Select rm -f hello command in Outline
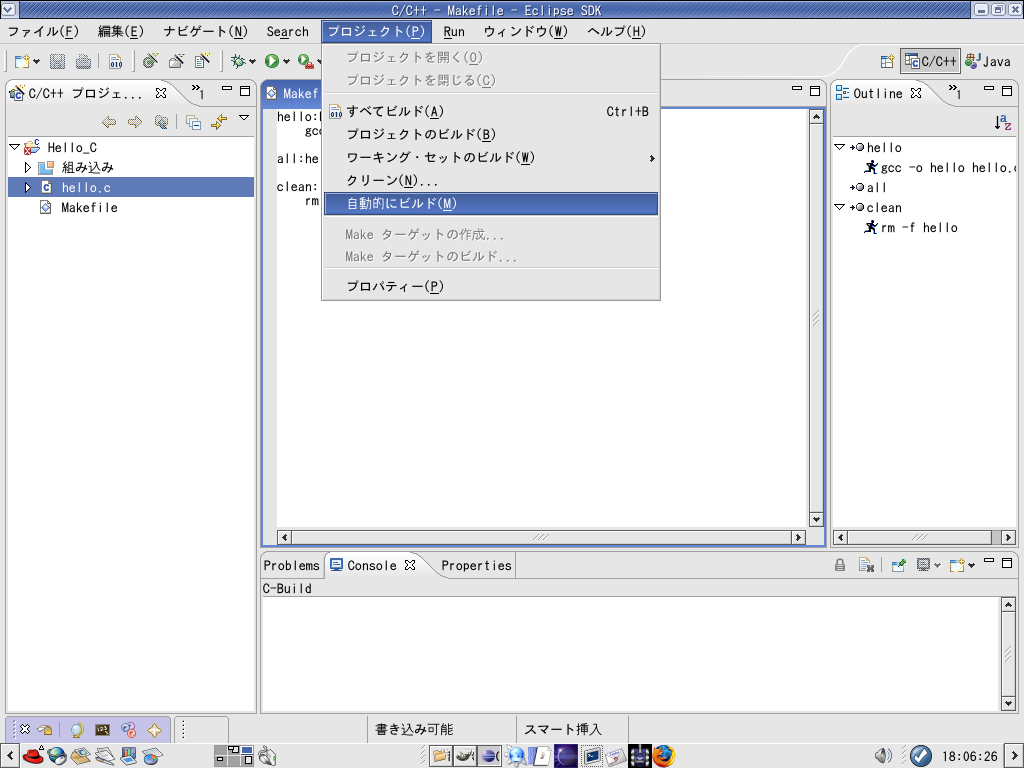 [920, 227]
